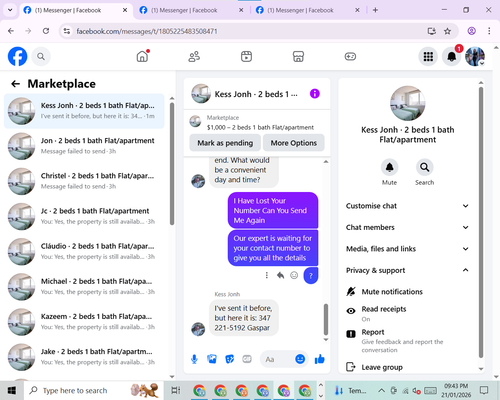
Task: Open the Michael conversation
Action: pyautogui.click(x=84, y=287)
